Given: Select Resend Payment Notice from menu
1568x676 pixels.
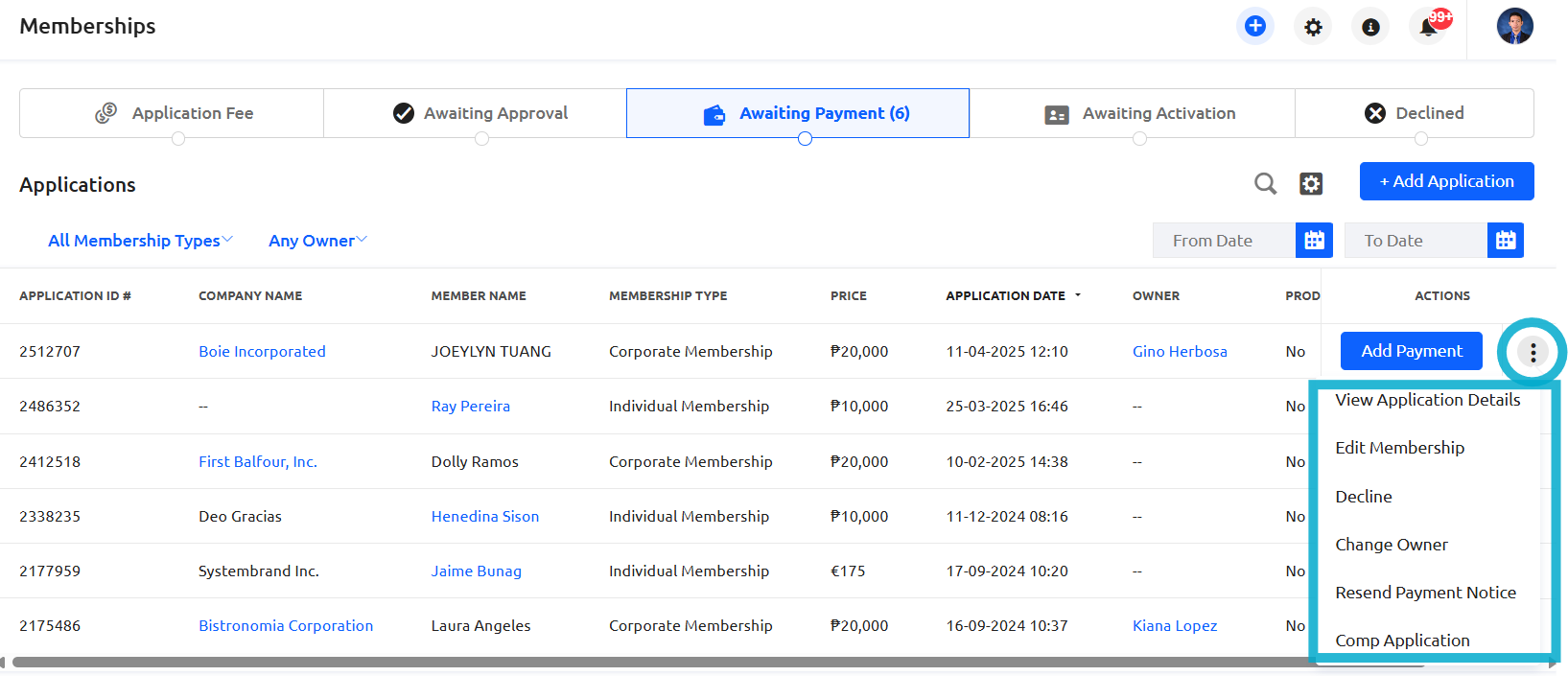Looking at the screenshot, I should pos(1425,593).
